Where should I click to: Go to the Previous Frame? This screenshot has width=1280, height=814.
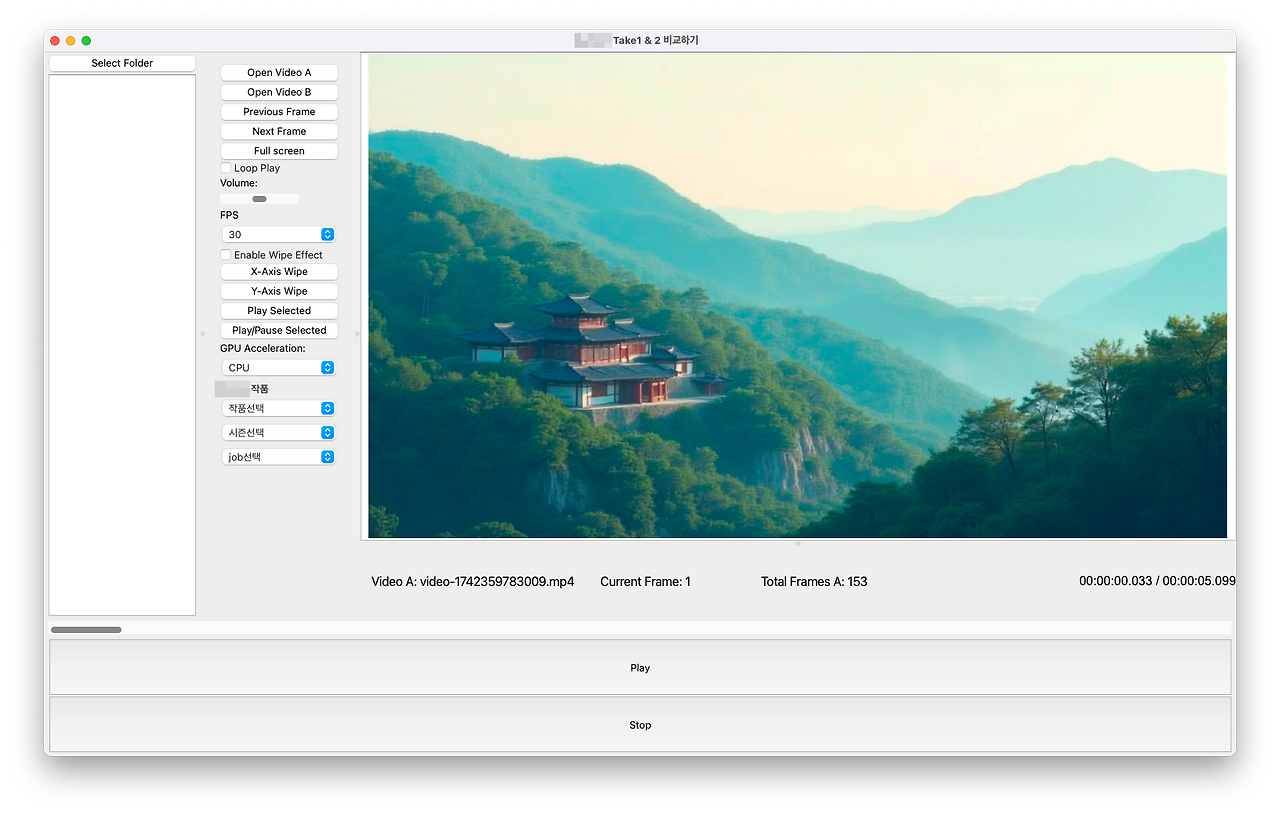pos(279,112)
